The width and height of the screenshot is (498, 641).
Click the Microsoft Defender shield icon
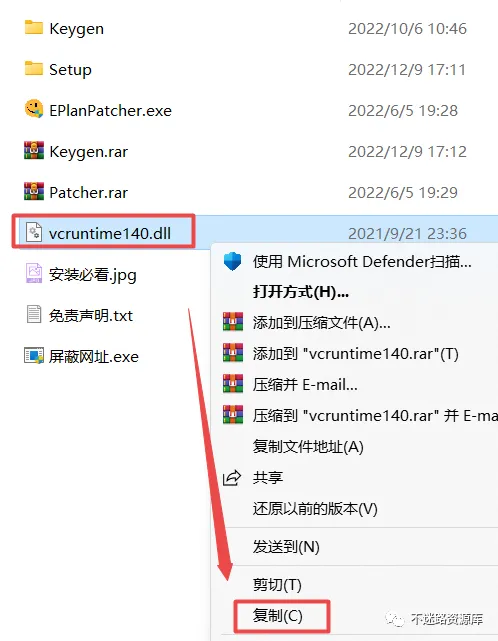coord(233,261)
